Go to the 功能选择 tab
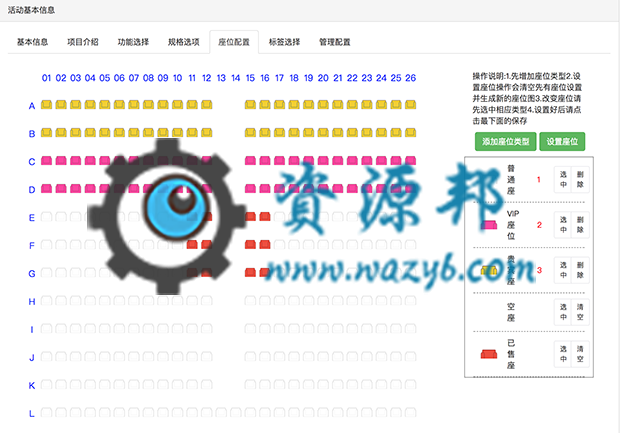Screen dimensions: 620x433 click(x=133, y=42)
